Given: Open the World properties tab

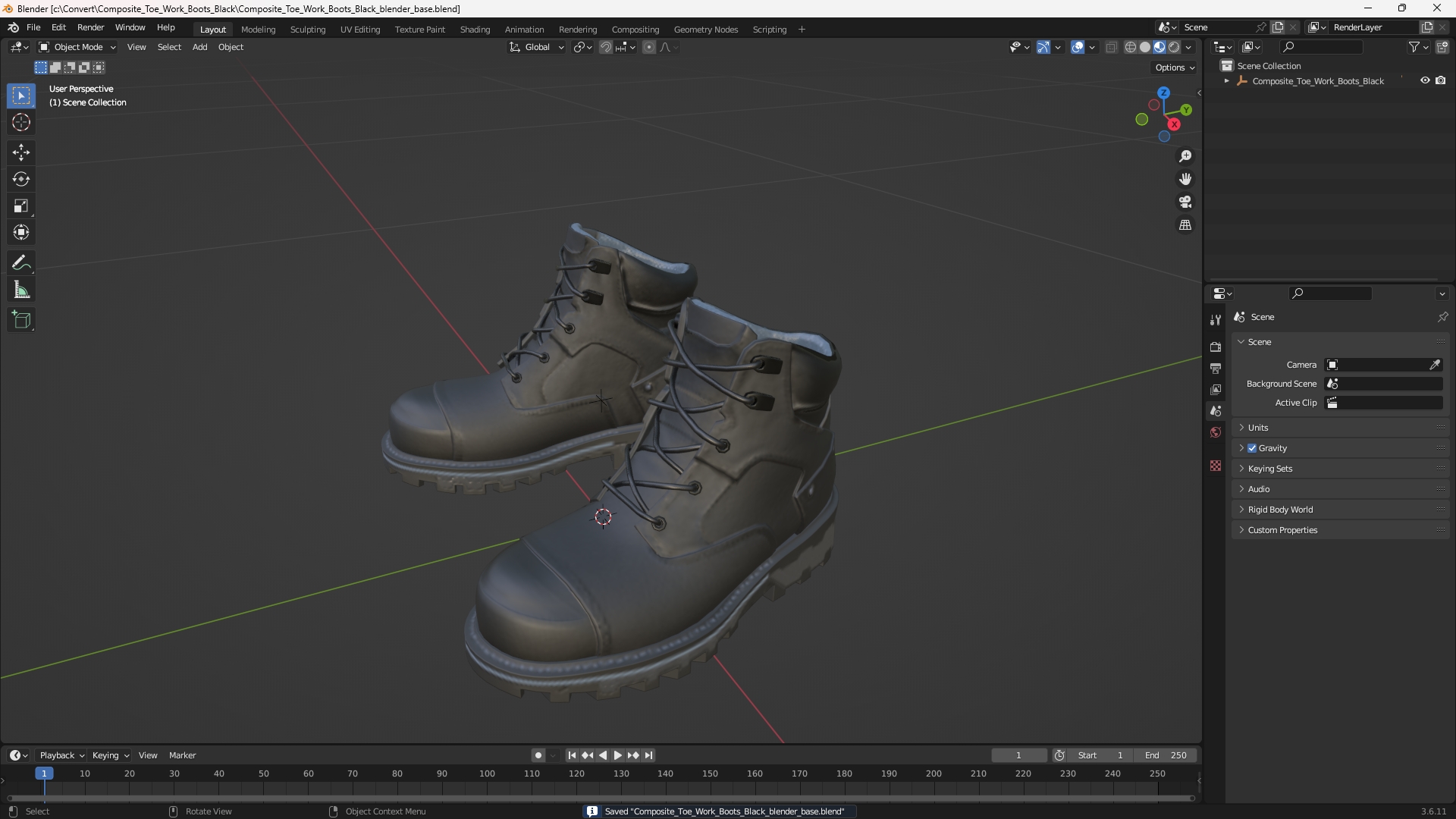Looking at the screenshot, I should tap(1216, 432).
